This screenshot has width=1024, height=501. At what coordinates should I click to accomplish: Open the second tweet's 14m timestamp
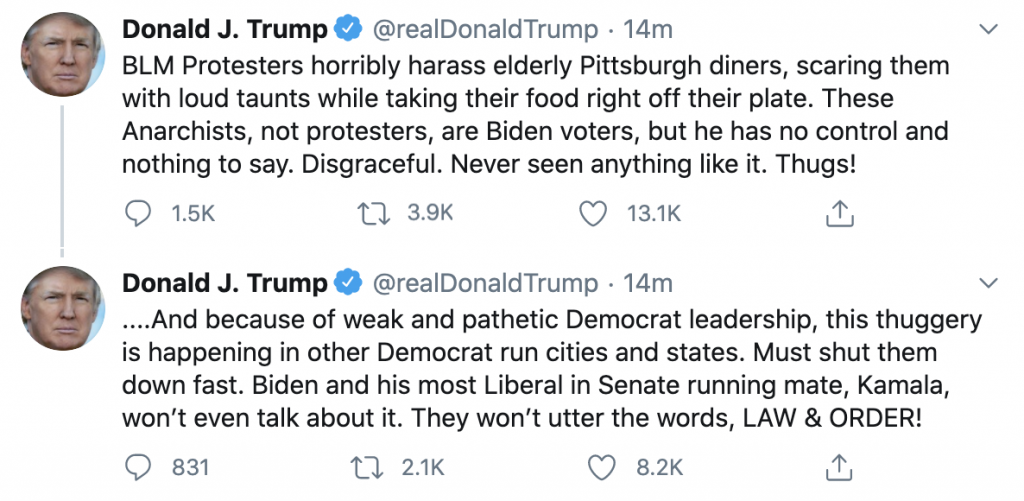(648, 283)
